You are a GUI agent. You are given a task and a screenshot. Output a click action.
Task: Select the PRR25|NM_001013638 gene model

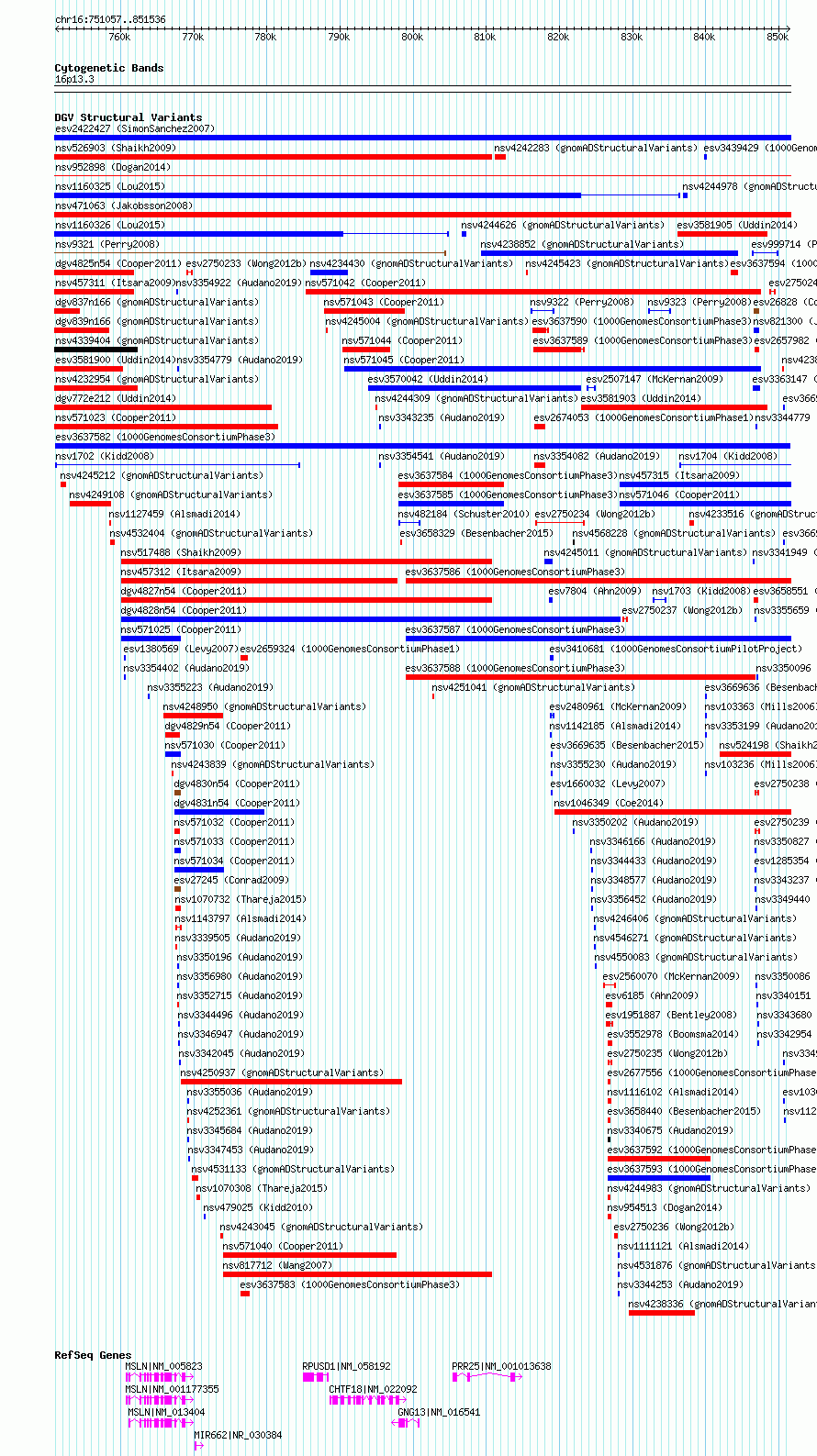[486, 1377]
